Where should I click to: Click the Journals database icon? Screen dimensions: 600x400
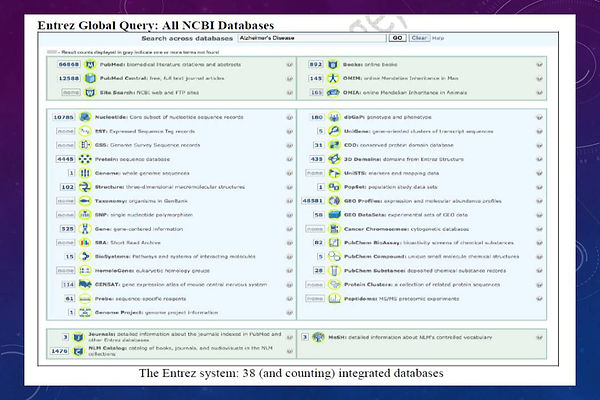[x=78, y=337]
